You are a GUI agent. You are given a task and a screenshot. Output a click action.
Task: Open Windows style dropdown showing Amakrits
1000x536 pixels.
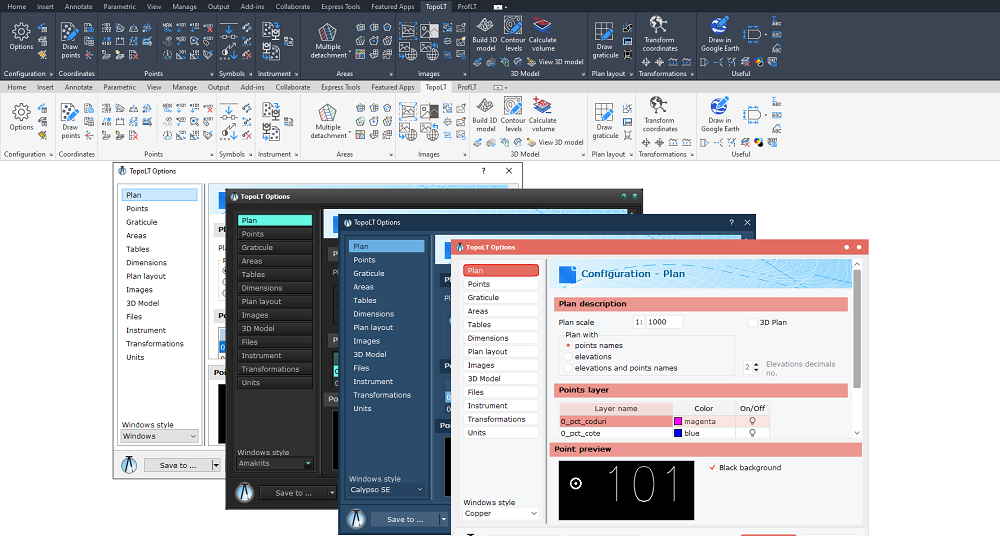click(x=275, y=463)
